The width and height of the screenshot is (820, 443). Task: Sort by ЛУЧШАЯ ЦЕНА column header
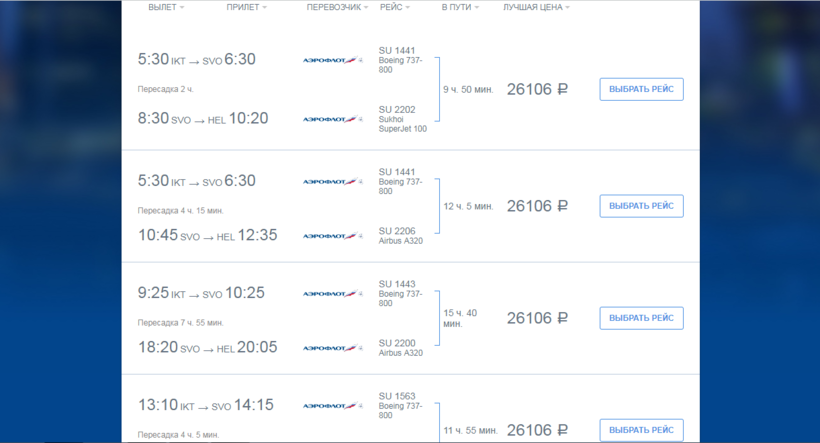(x=536, y=7)
